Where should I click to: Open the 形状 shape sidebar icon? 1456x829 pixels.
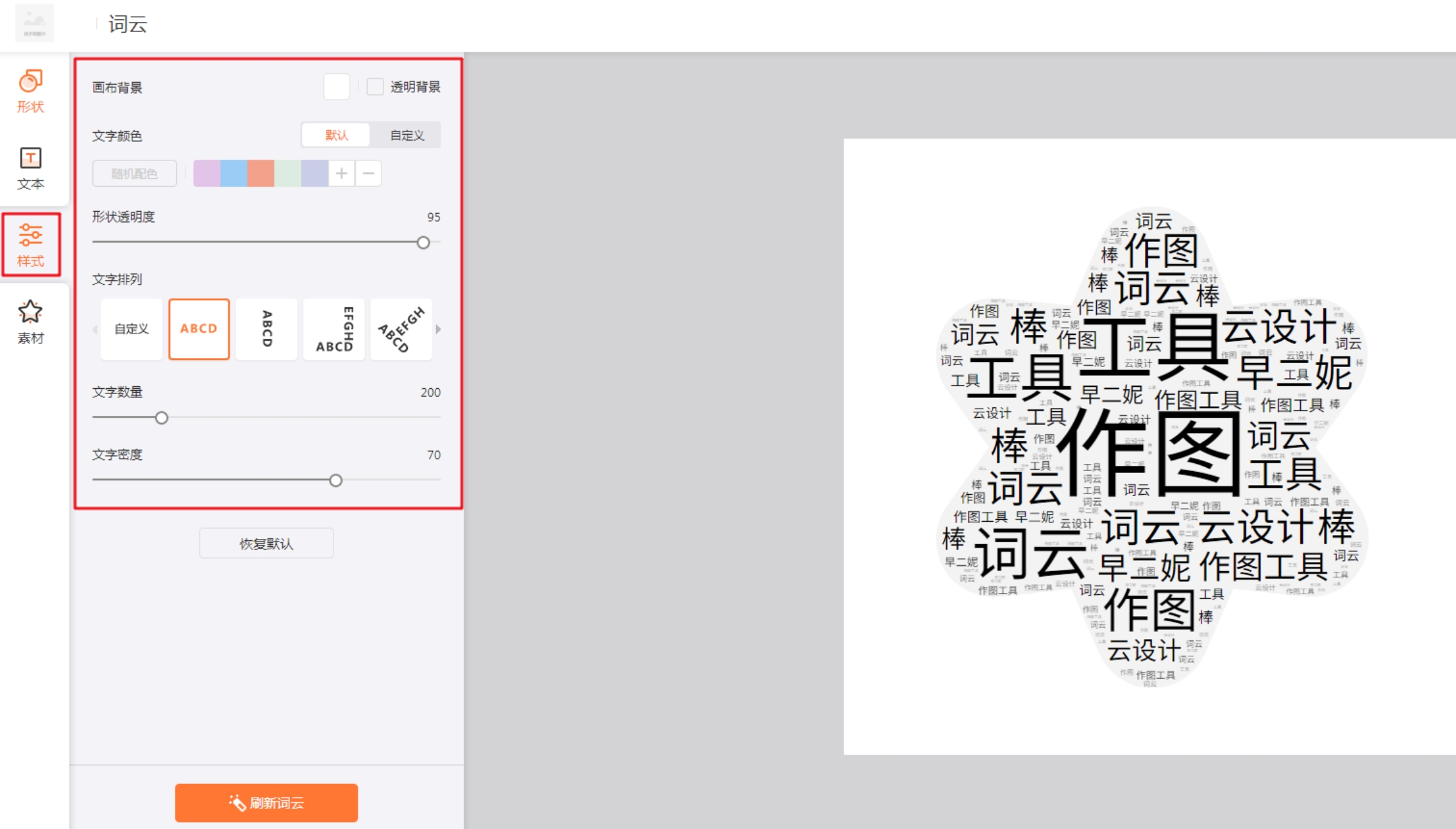[x=30, y=90]
